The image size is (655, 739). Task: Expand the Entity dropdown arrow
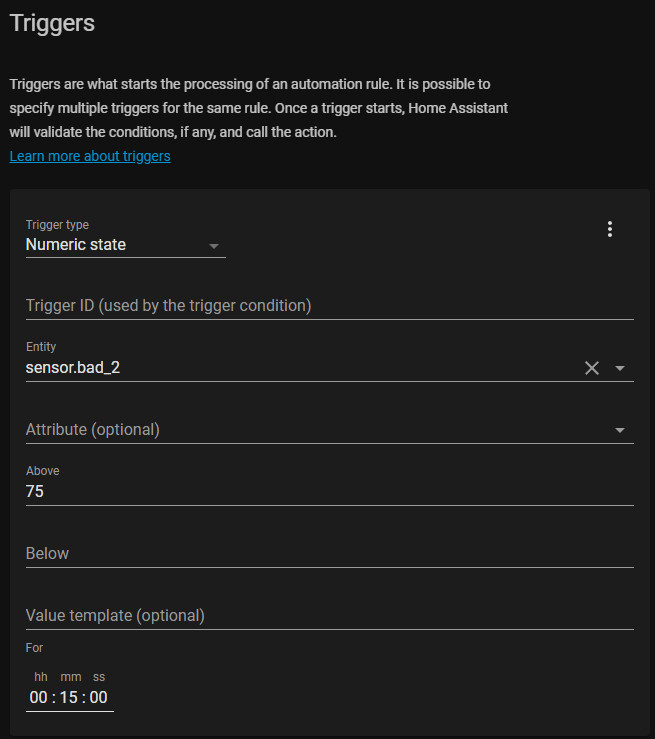click(x=620, y=368)
